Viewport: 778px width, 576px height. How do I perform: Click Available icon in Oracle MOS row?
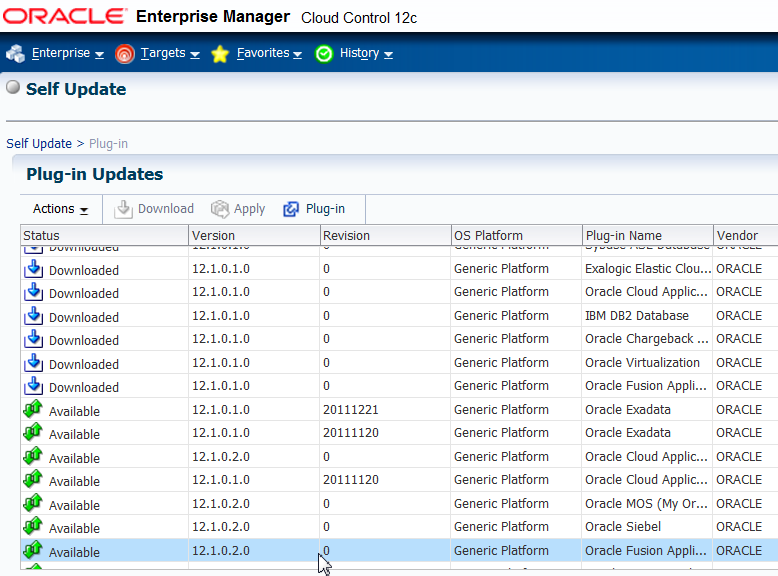[33, 503]
